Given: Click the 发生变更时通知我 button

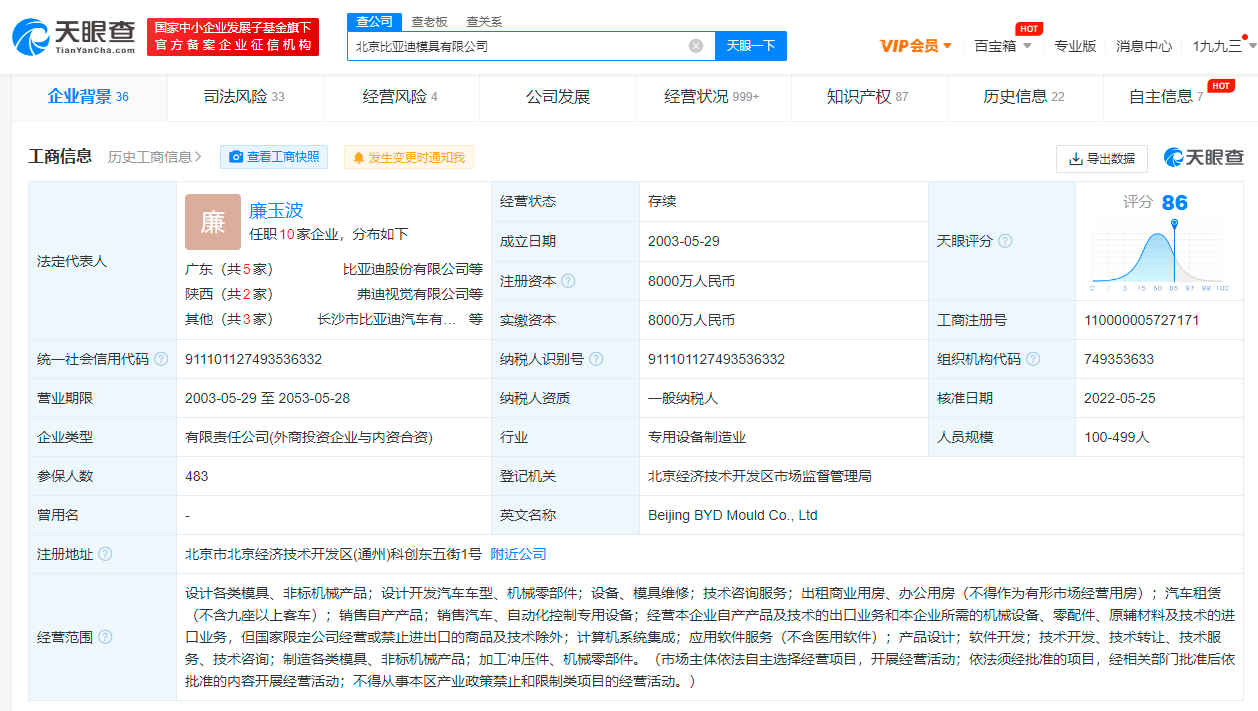Looking at the screenshot, I should pos(409,157).
